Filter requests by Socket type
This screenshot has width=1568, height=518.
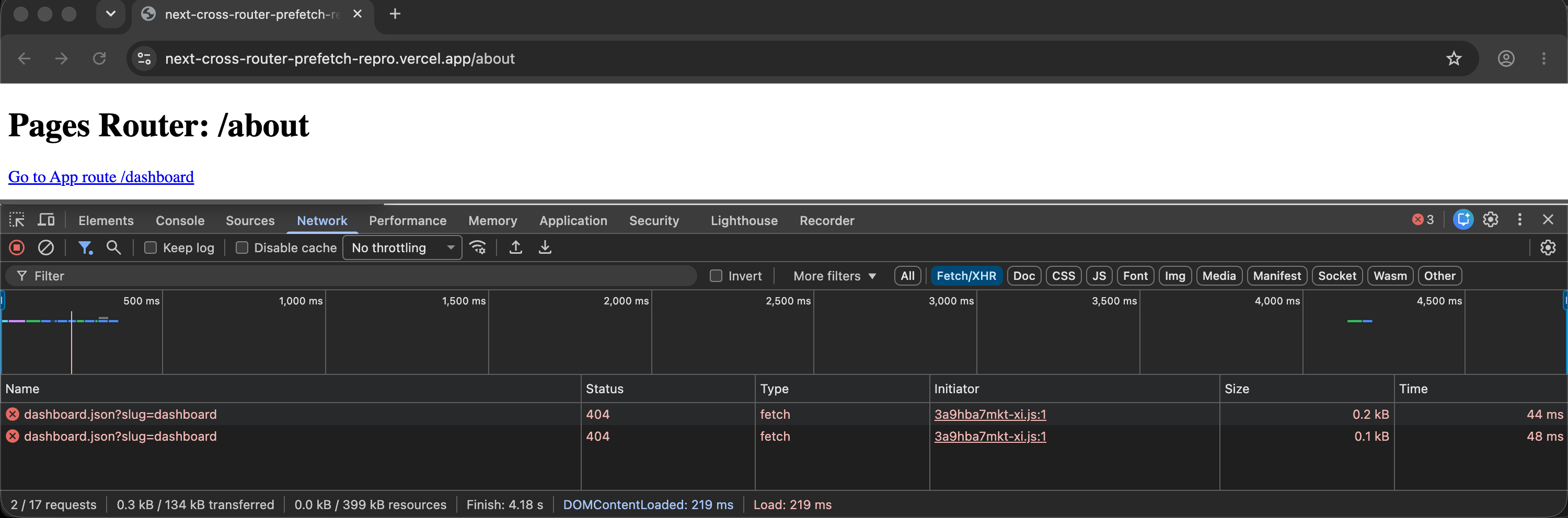(x=1336, y=276)
